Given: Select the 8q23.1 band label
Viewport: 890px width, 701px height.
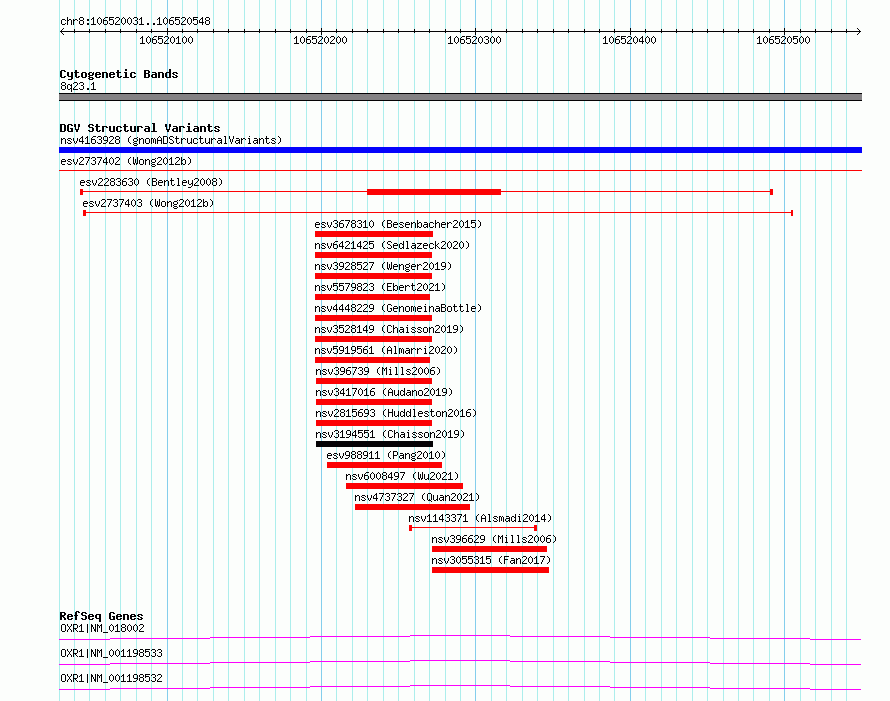Looking at the screenshot, I should point(78,86).
